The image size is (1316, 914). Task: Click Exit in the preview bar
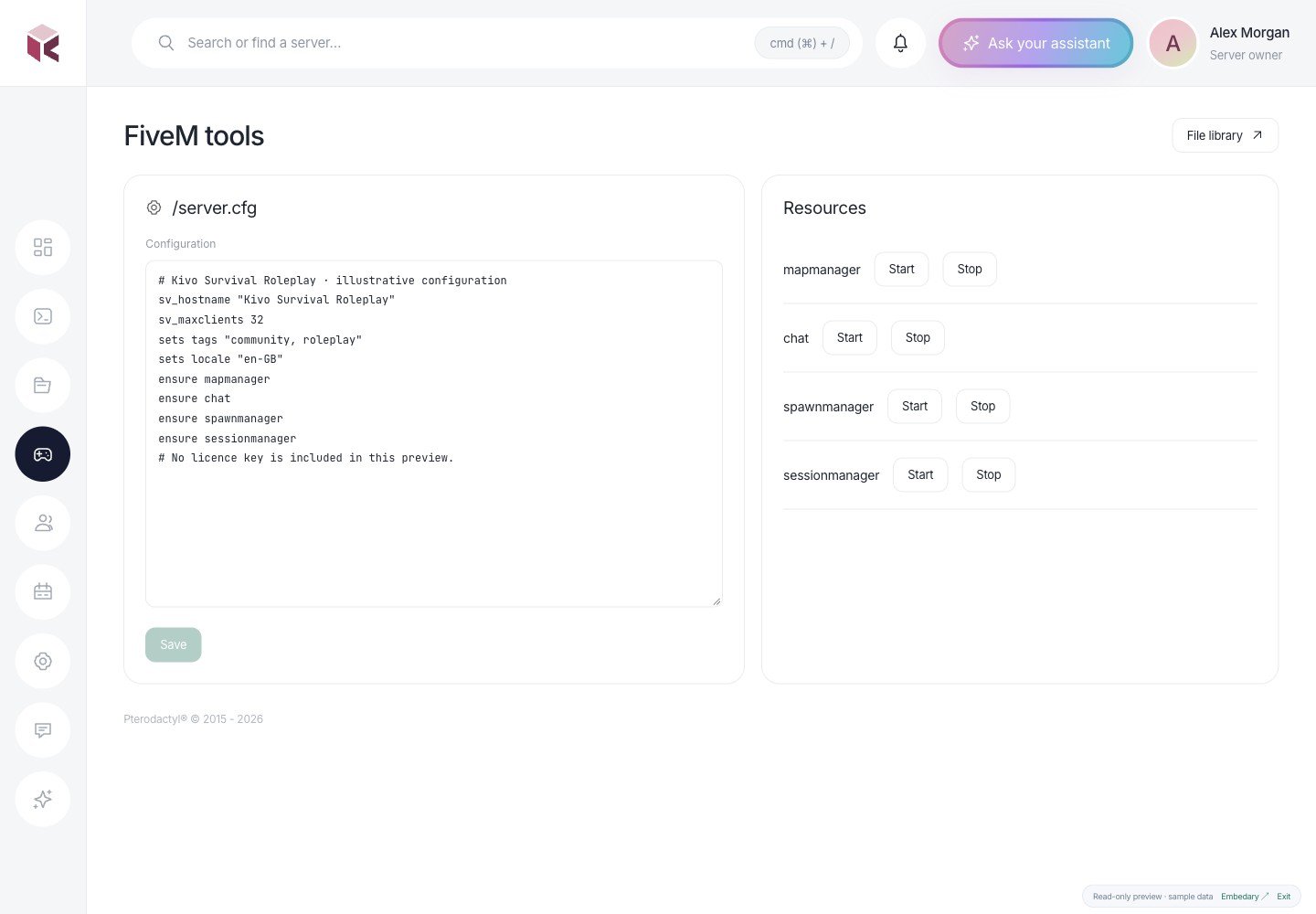coord(1284,897)
